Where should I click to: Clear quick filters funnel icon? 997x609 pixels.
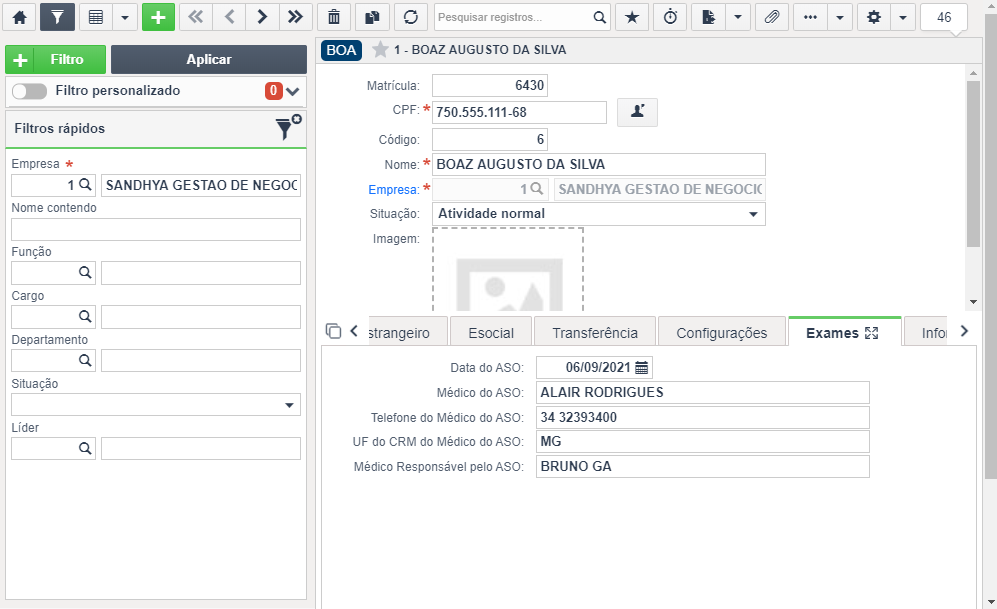coord(288,127)
